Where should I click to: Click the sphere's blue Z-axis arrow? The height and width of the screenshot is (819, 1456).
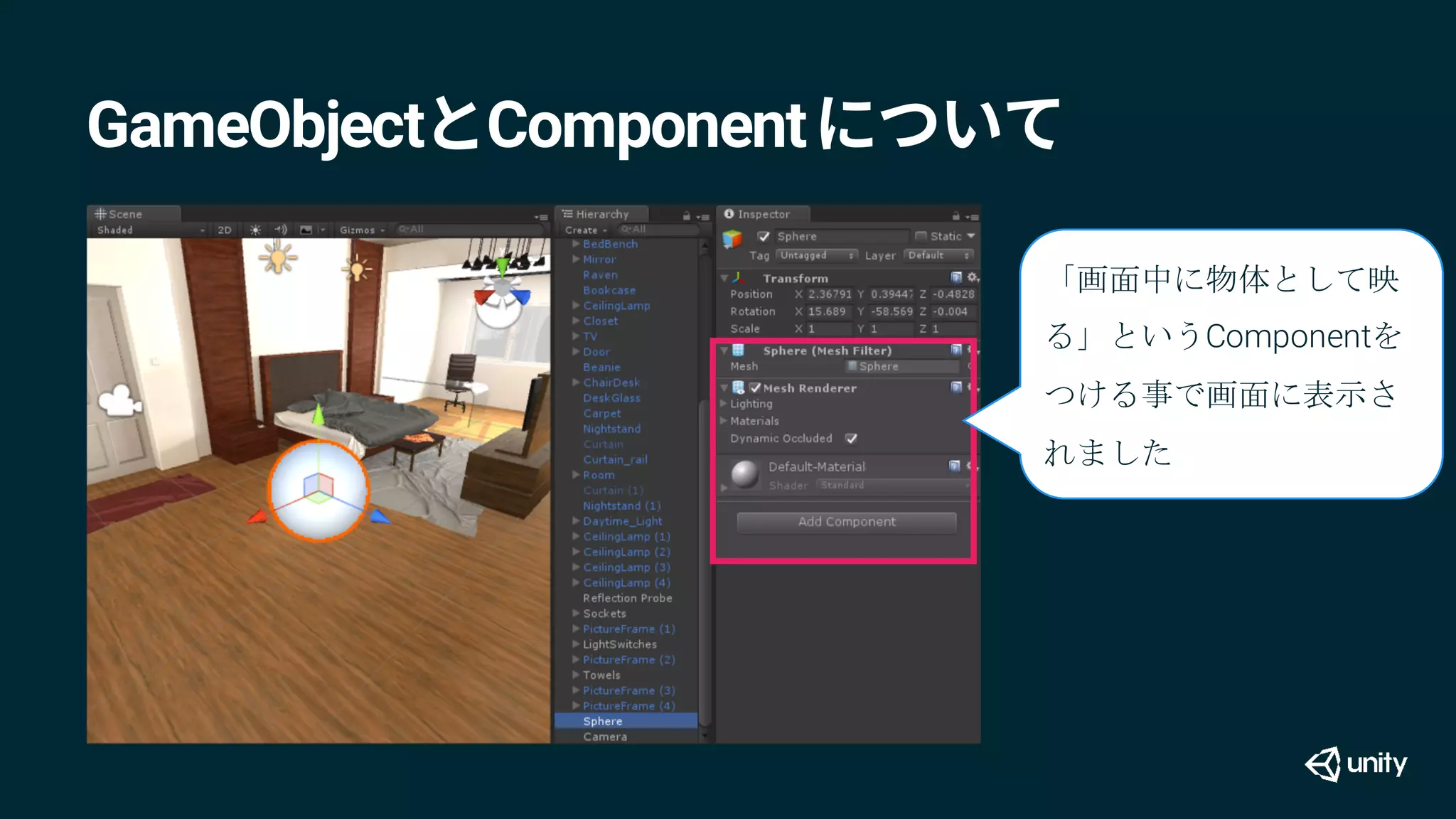pos(380,515)
